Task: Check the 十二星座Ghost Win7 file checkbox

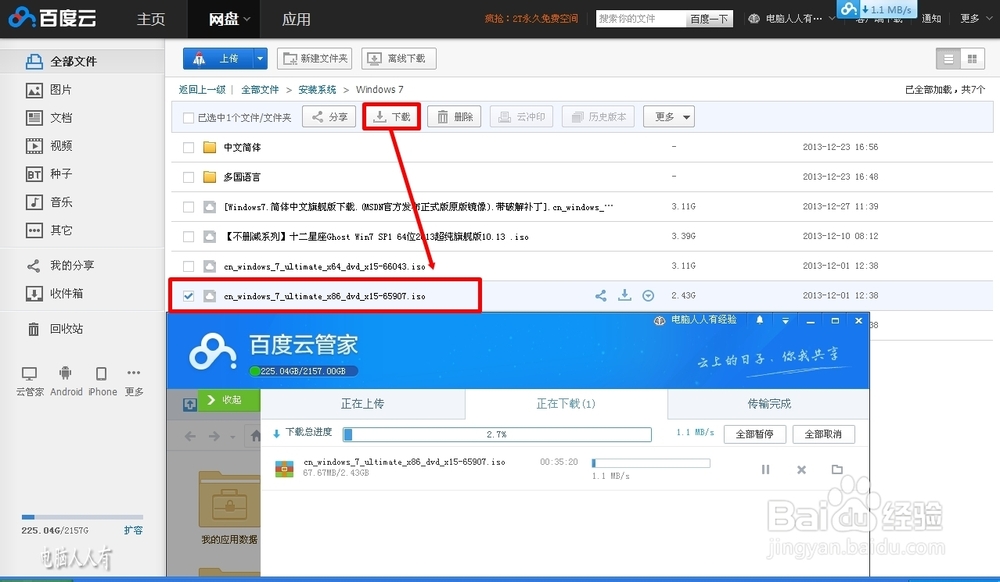Action: (x=188, y=236)
